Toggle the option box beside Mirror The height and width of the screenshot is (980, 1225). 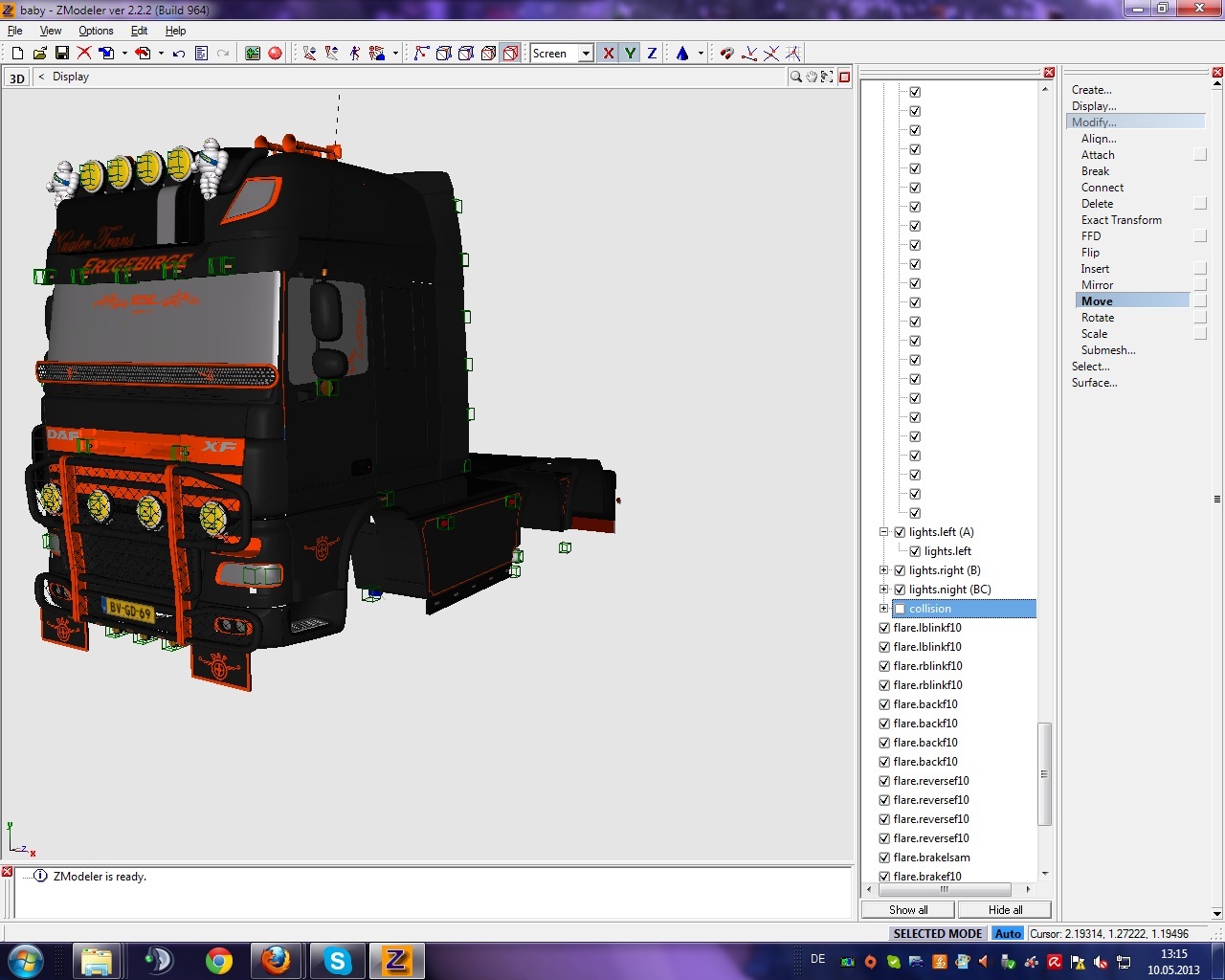pos(1200,285)
